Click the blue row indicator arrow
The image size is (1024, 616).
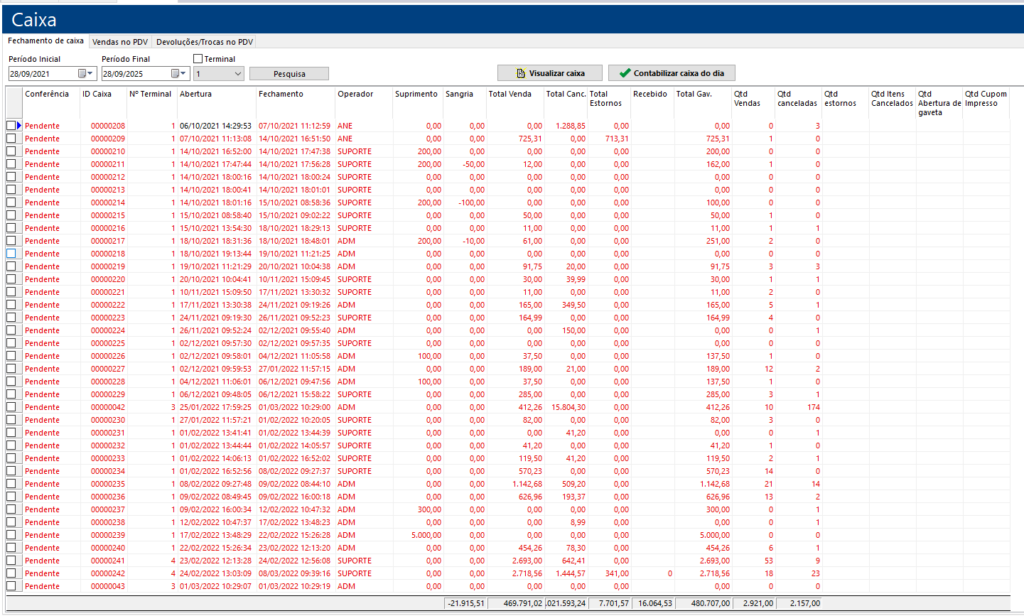18,125
